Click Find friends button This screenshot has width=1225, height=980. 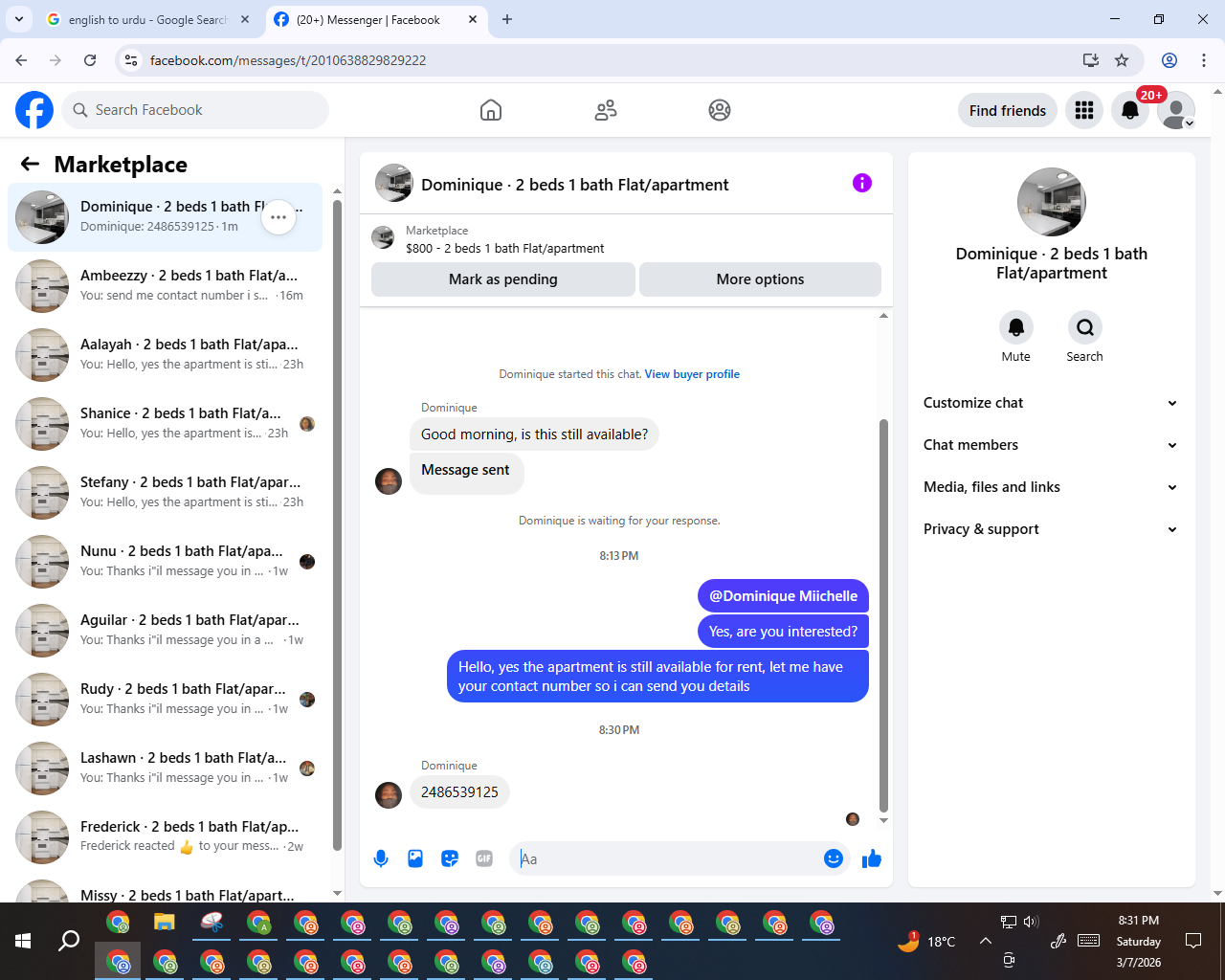[1008, 110]
